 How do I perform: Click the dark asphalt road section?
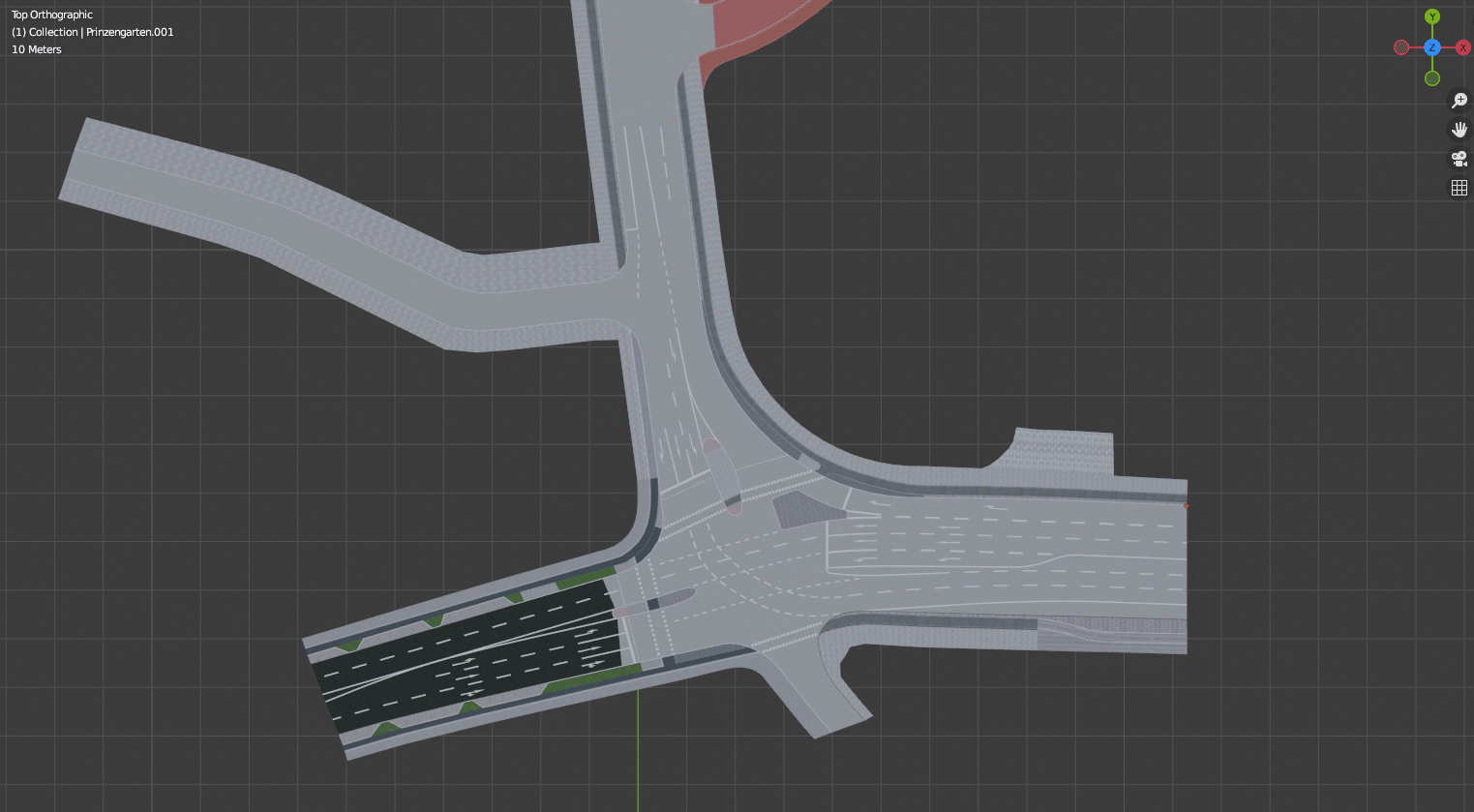[x=465, y=658]
